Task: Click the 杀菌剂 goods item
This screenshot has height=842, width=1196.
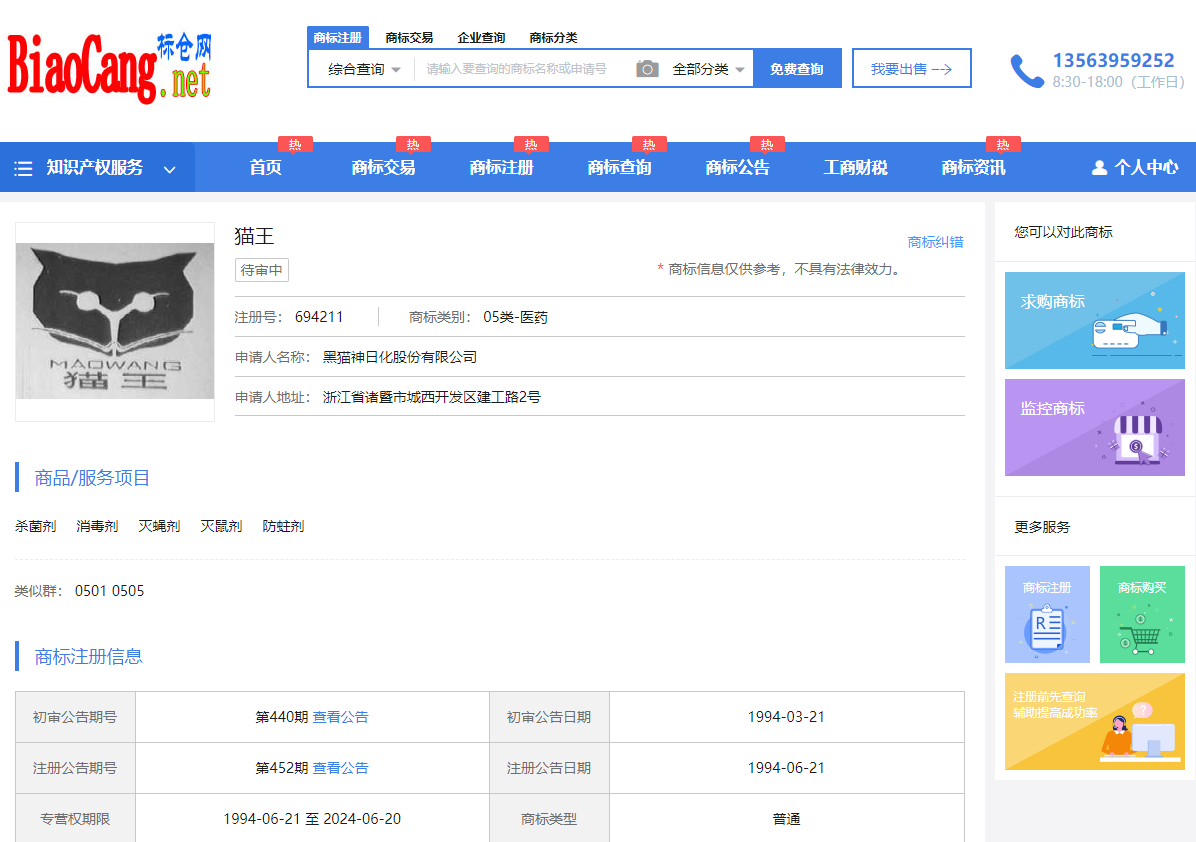Action: (x=36, y=526)
